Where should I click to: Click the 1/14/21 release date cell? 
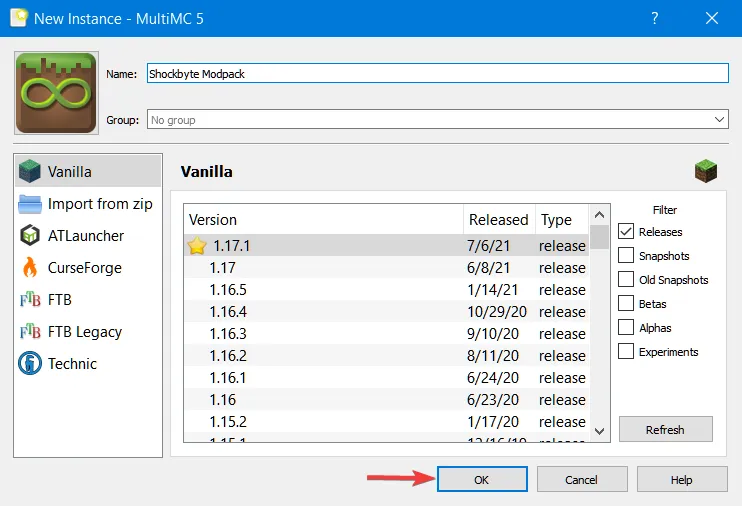[x=493, y=290]
